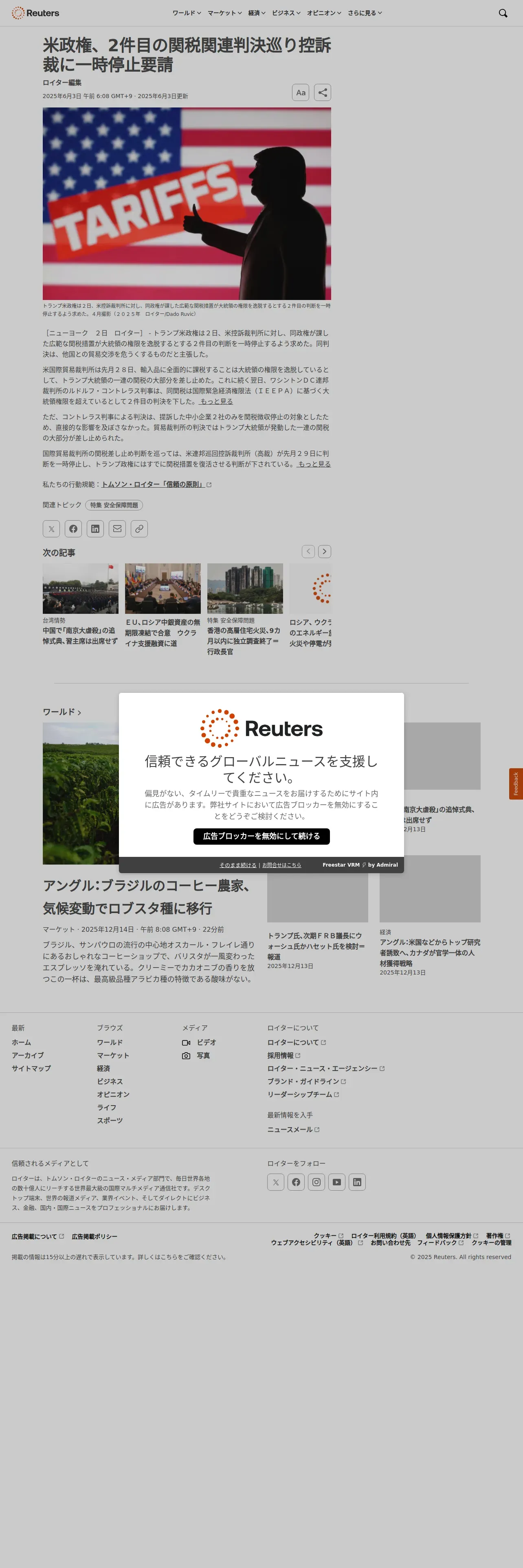Share article on LinkedIn below article
This screenshot has height=1568, width=523.
click(95, 528)
